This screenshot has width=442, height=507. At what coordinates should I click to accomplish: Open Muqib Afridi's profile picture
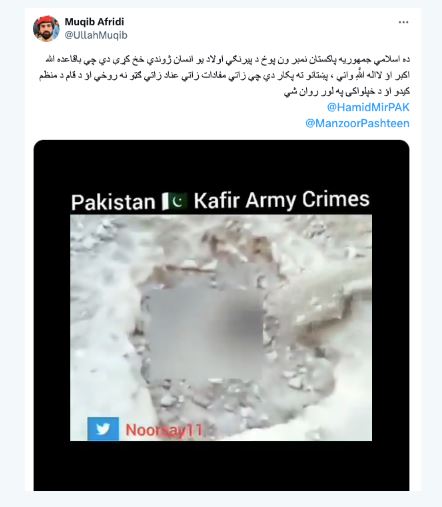pyautogui.click(x=46, y=29)
